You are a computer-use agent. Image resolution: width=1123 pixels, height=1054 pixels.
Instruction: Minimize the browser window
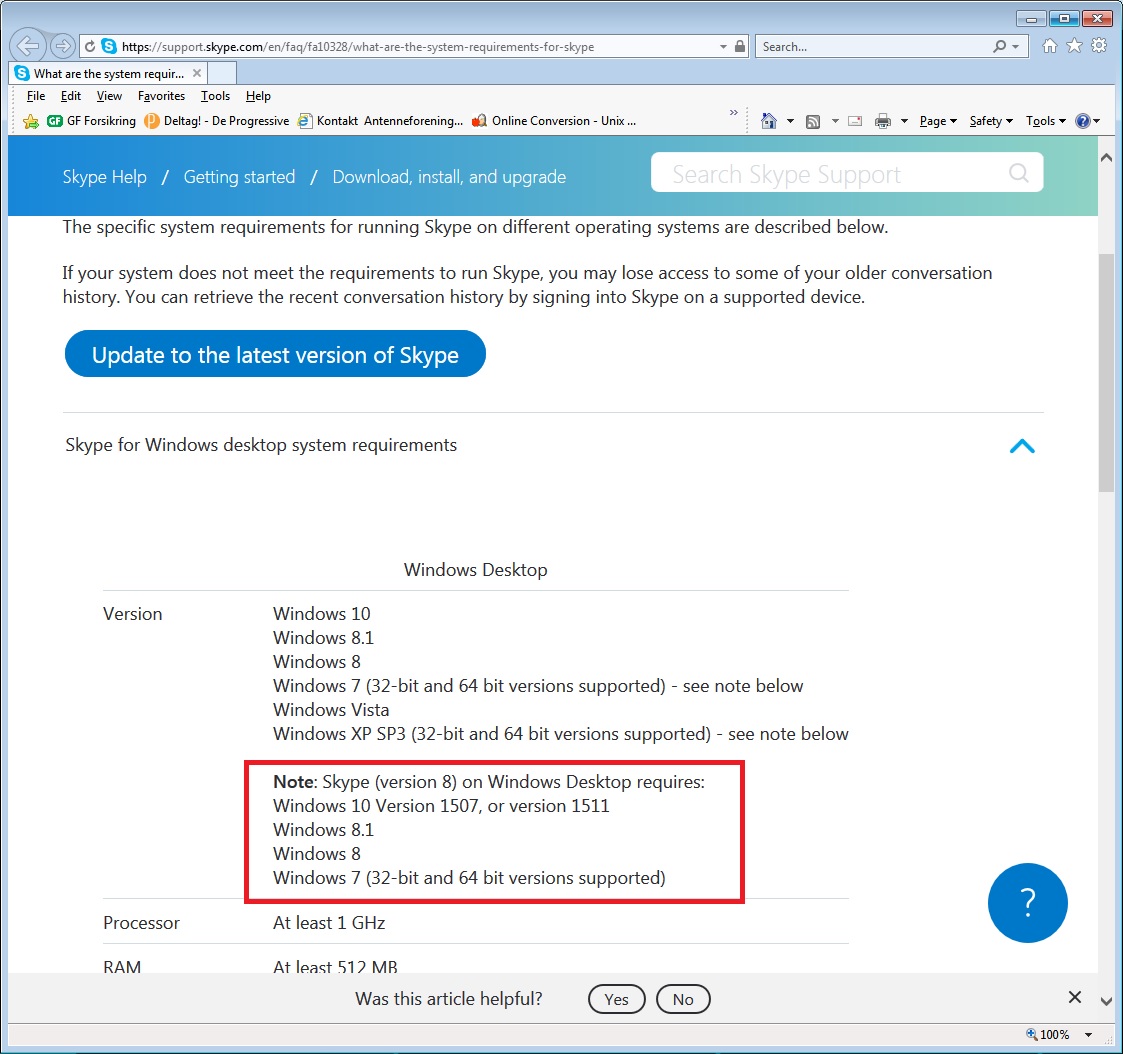[1031, 19]
